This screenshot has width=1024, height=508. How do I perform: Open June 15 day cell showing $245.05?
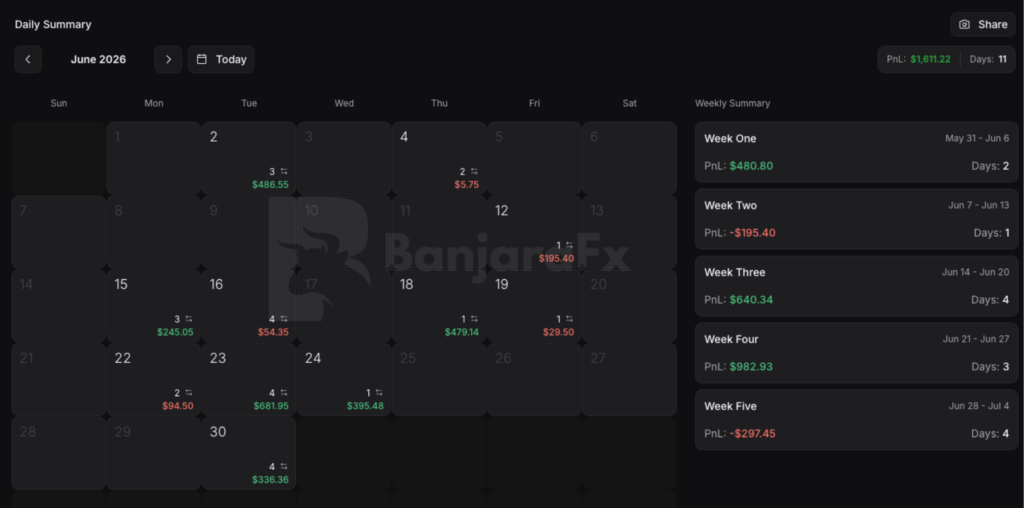click(154, 306)
